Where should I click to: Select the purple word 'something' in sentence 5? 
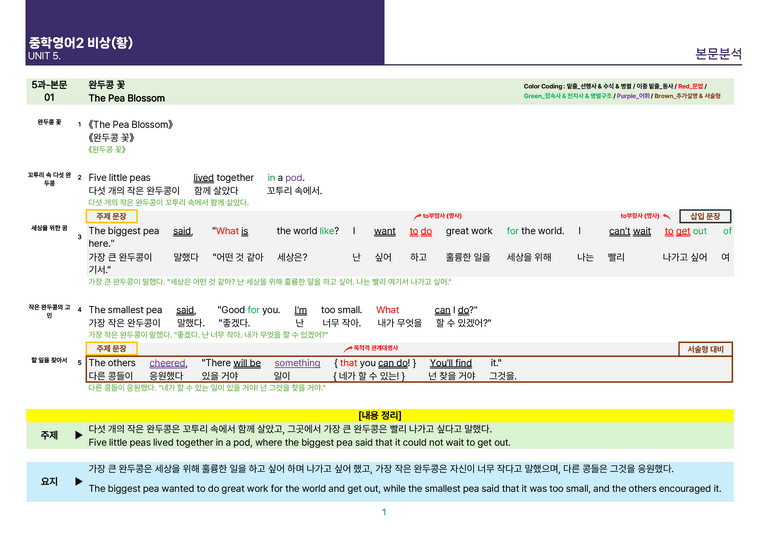point(297,363)
